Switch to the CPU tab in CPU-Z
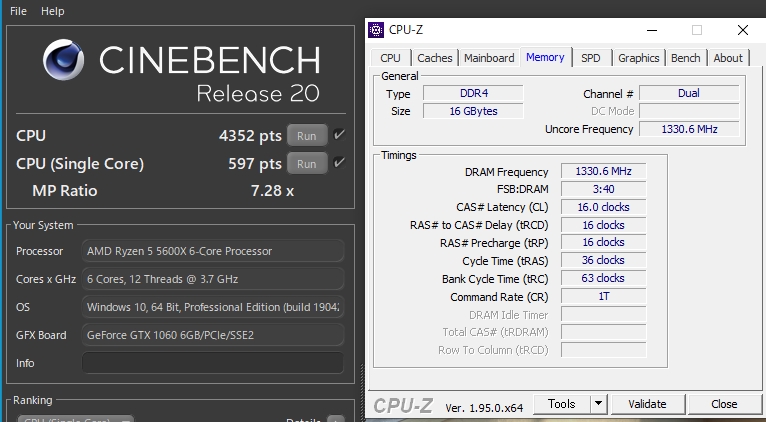Image resolution: width=766 pixels, height=422 pixels. (x=390, y=58)
